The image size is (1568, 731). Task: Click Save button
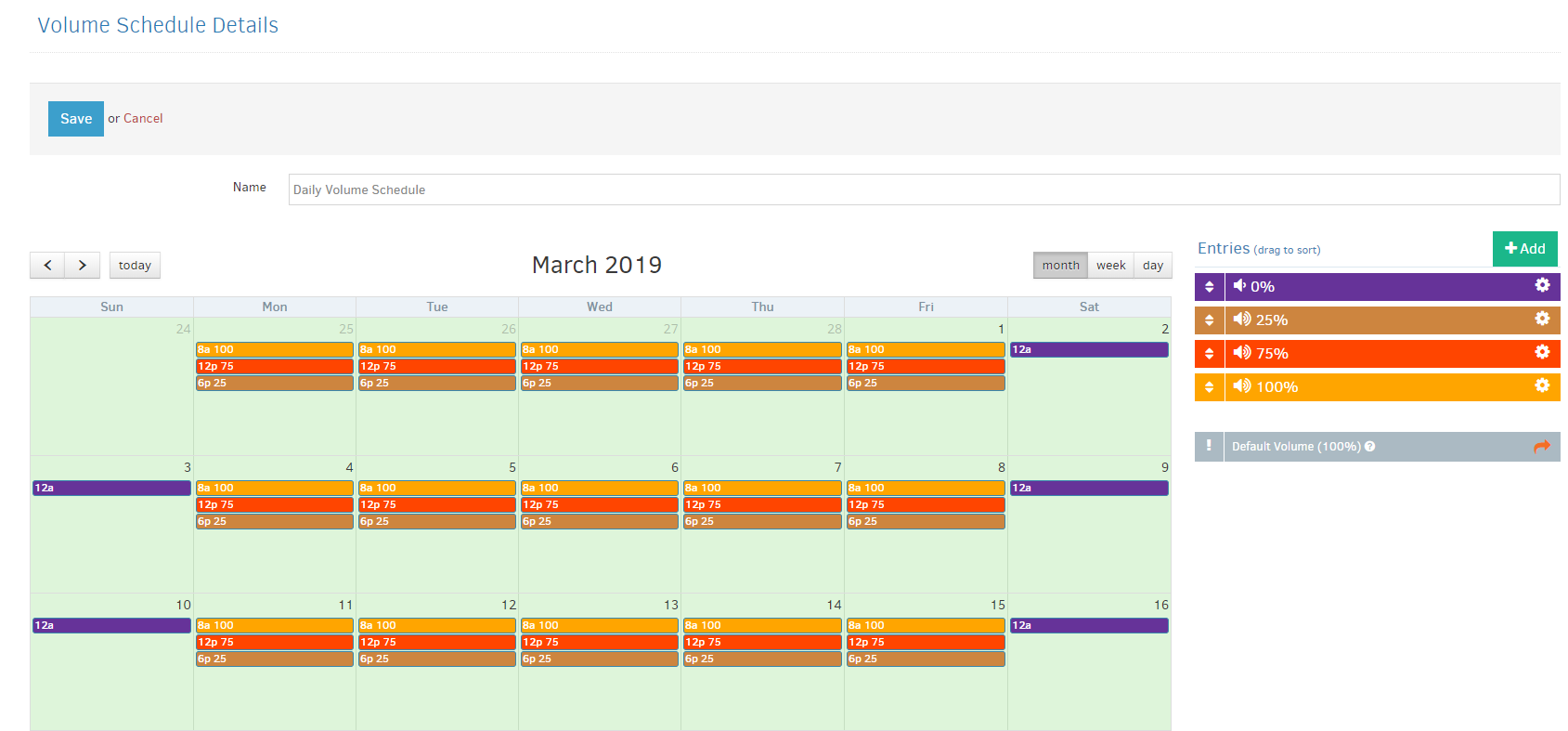(76, 119)
